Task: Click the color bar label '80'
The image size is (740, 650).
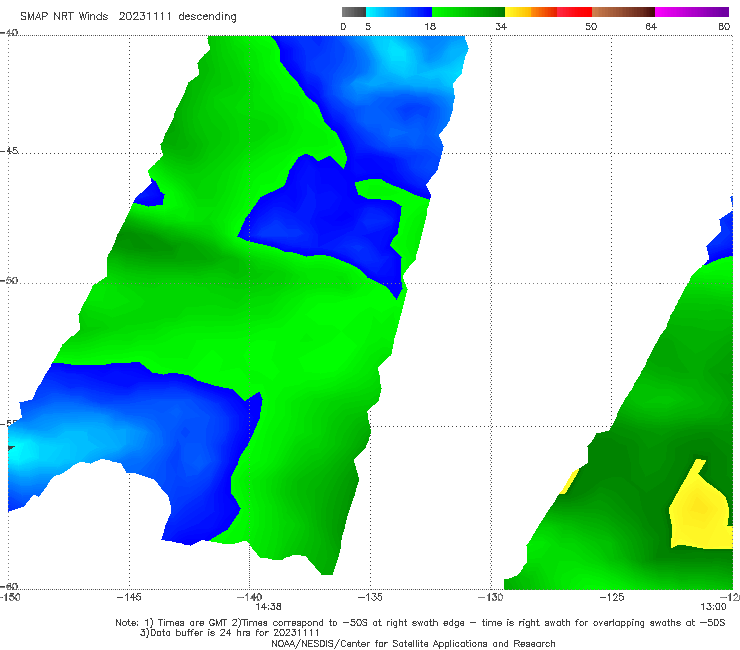Action: pyautogui.click(x=724, y=26)
